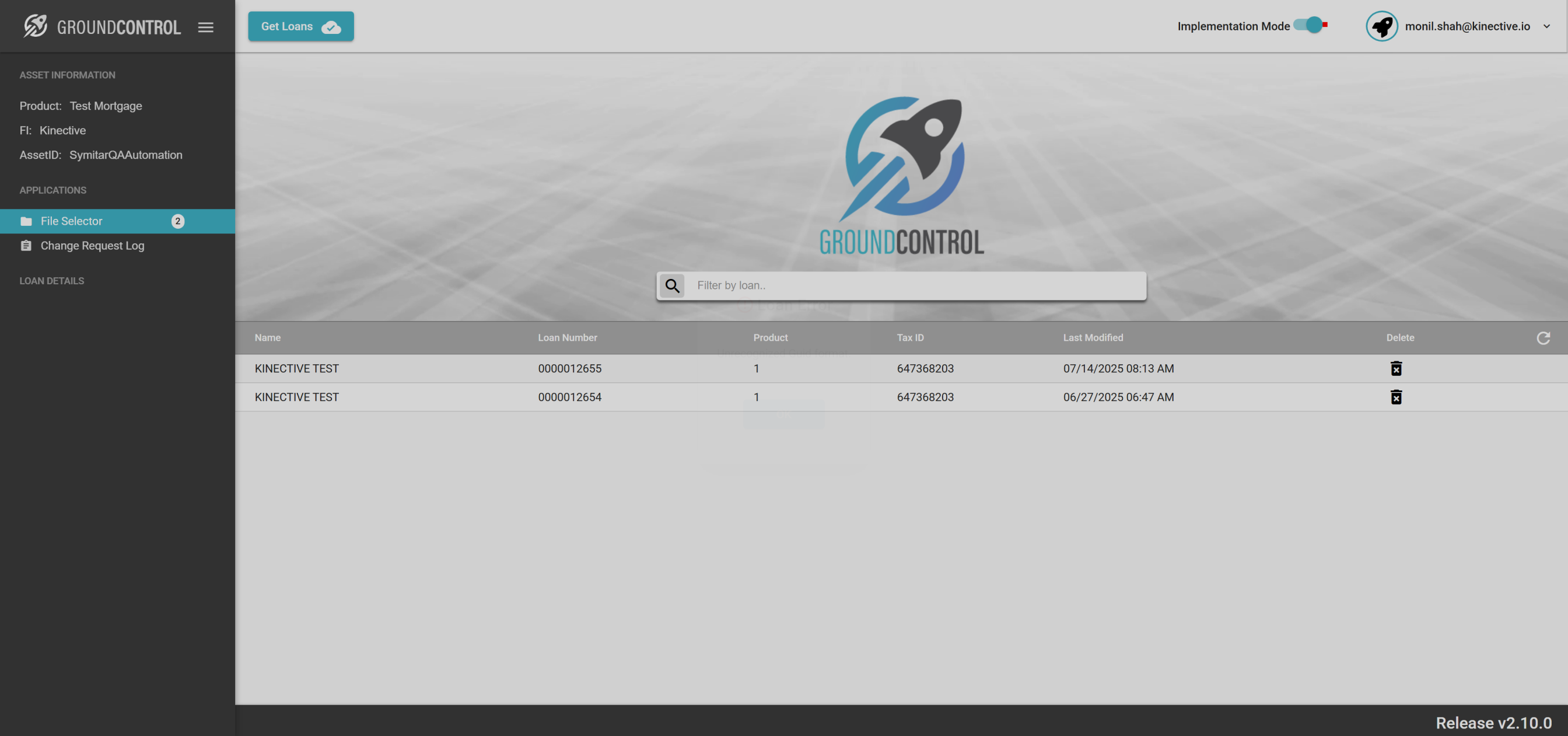Sort by Loan Number column header
Screen dimensions: 1568x736
568,337
